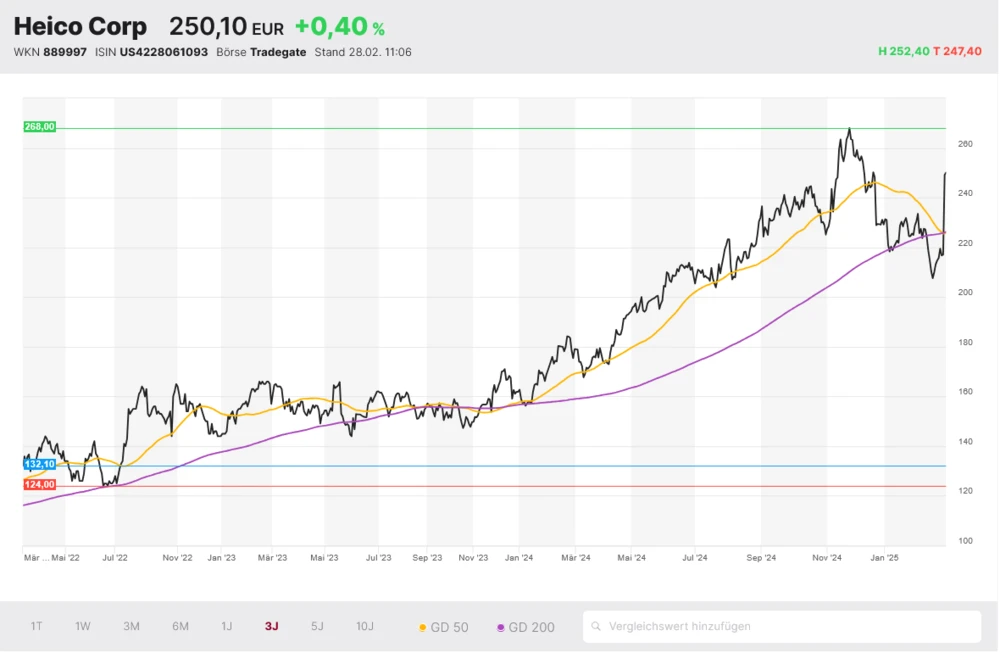Click the search magnifier icon

597,627
